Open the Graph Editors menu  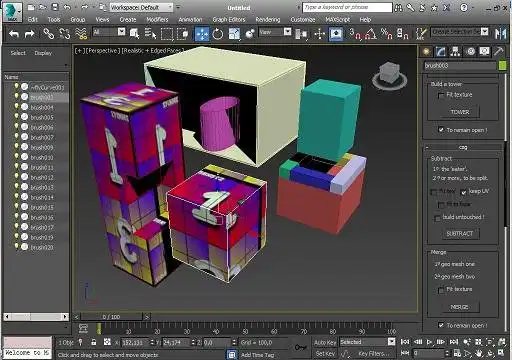coord(229,20)
